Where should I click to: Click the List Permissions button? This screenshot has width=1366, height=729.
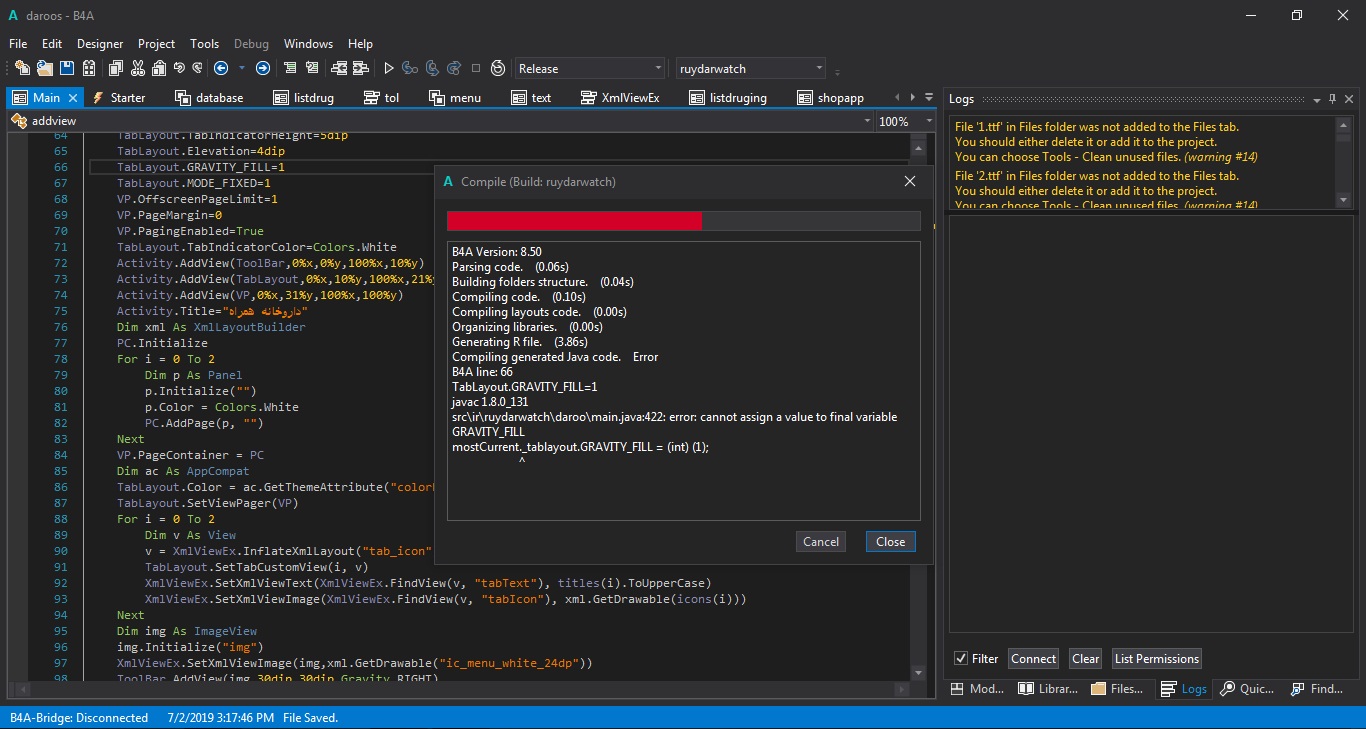click(x=1156, y=658)
